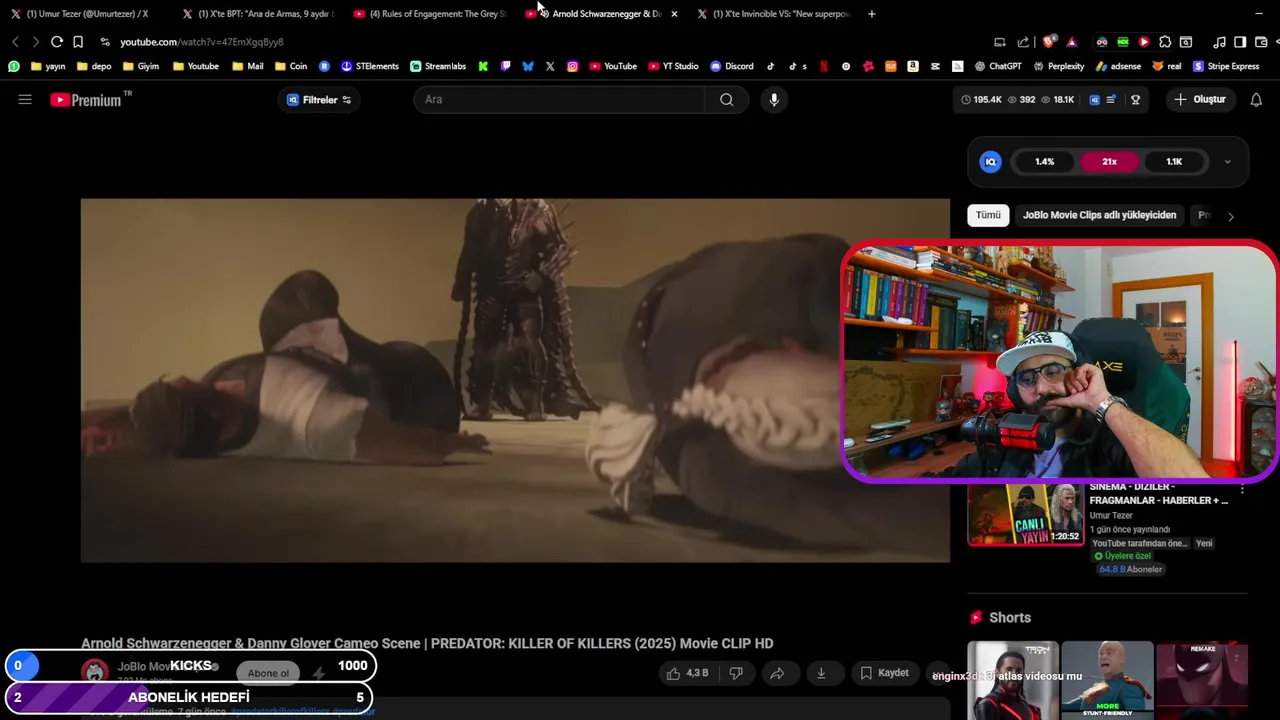The image size is (1280, 720).
Task: Open WhatsApp bookmark icon
Action: tap(14, 66)
